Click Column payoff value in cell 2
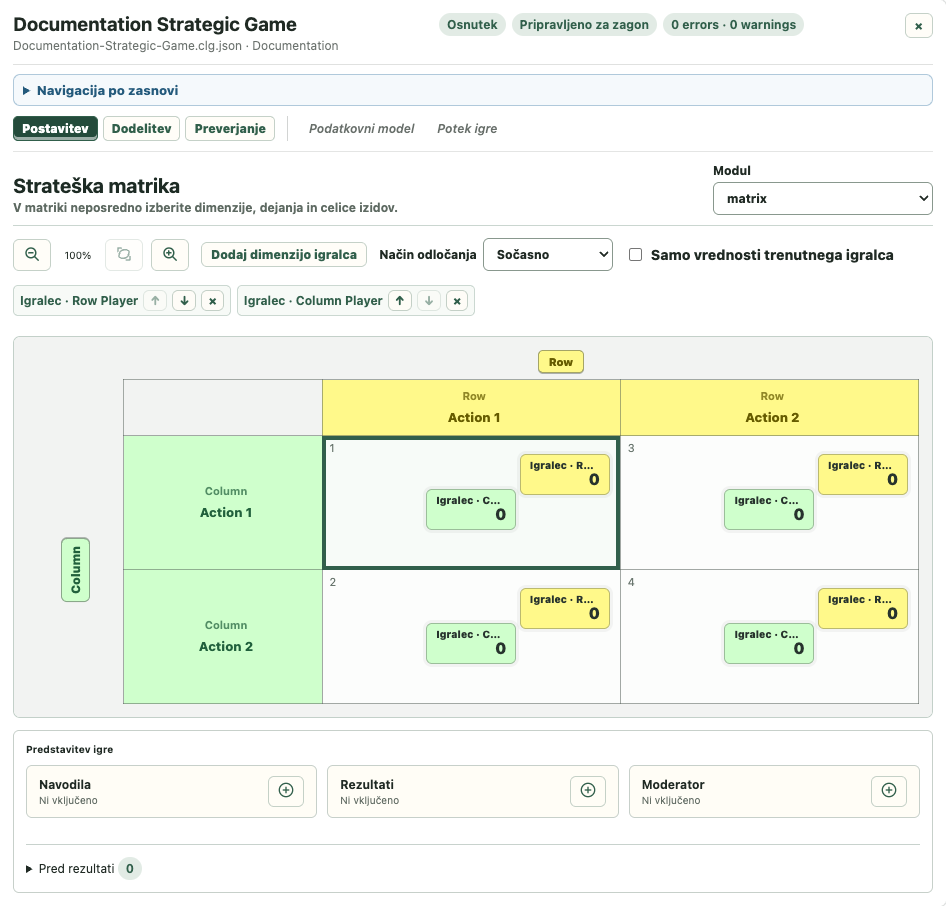The height and width of the screenshot is (906, 946). (471, 643)
